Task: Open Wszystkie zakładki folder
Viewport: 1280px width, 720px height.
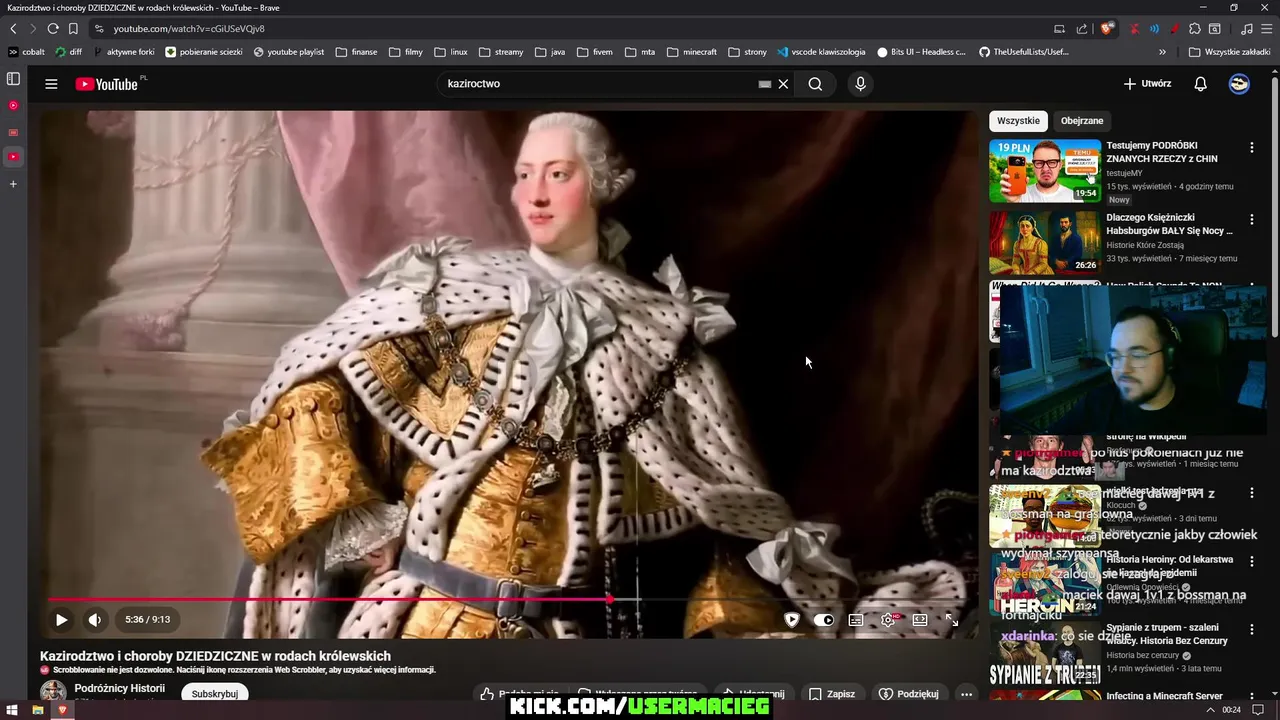Action: coord(1229,52)
